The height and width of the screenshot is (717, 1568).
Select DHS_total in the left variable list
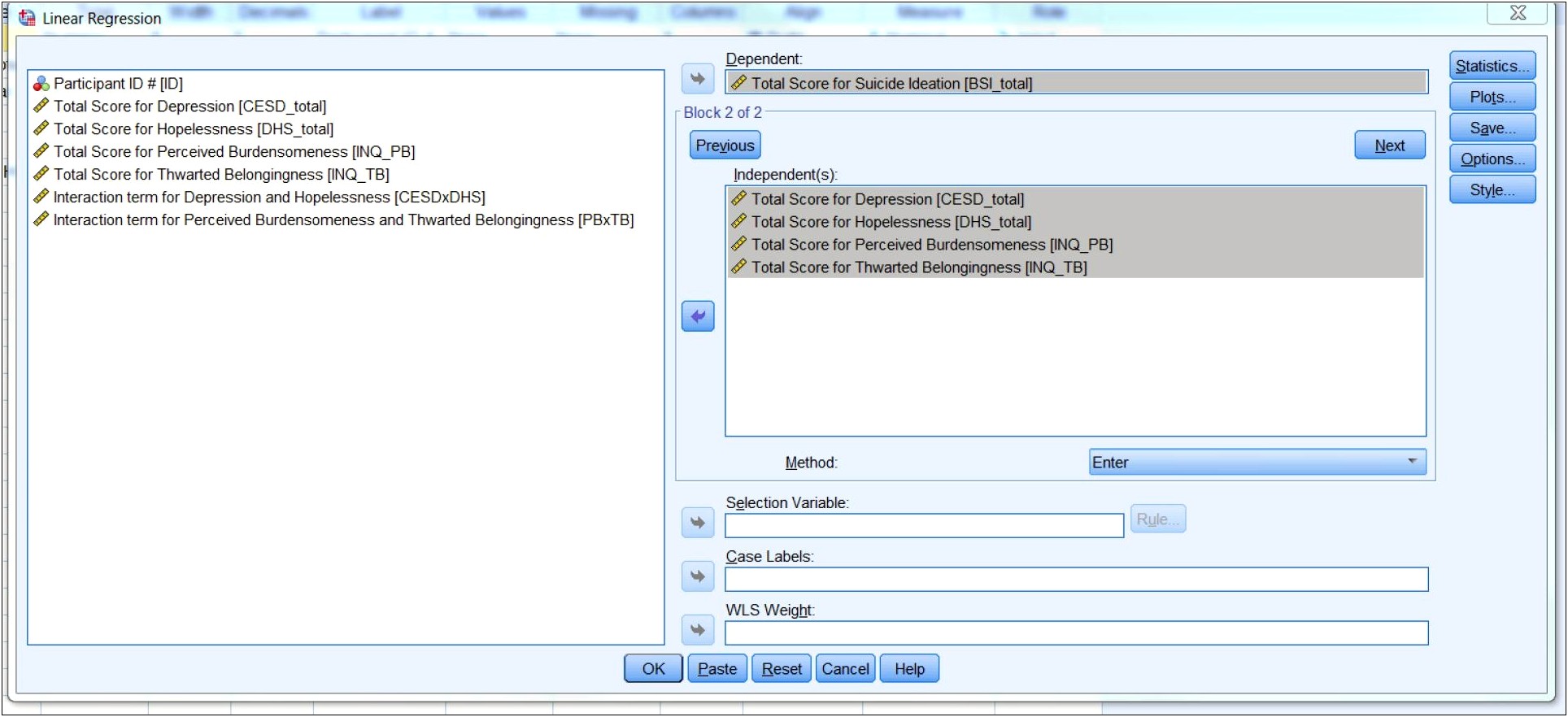[x=194, y=129]
